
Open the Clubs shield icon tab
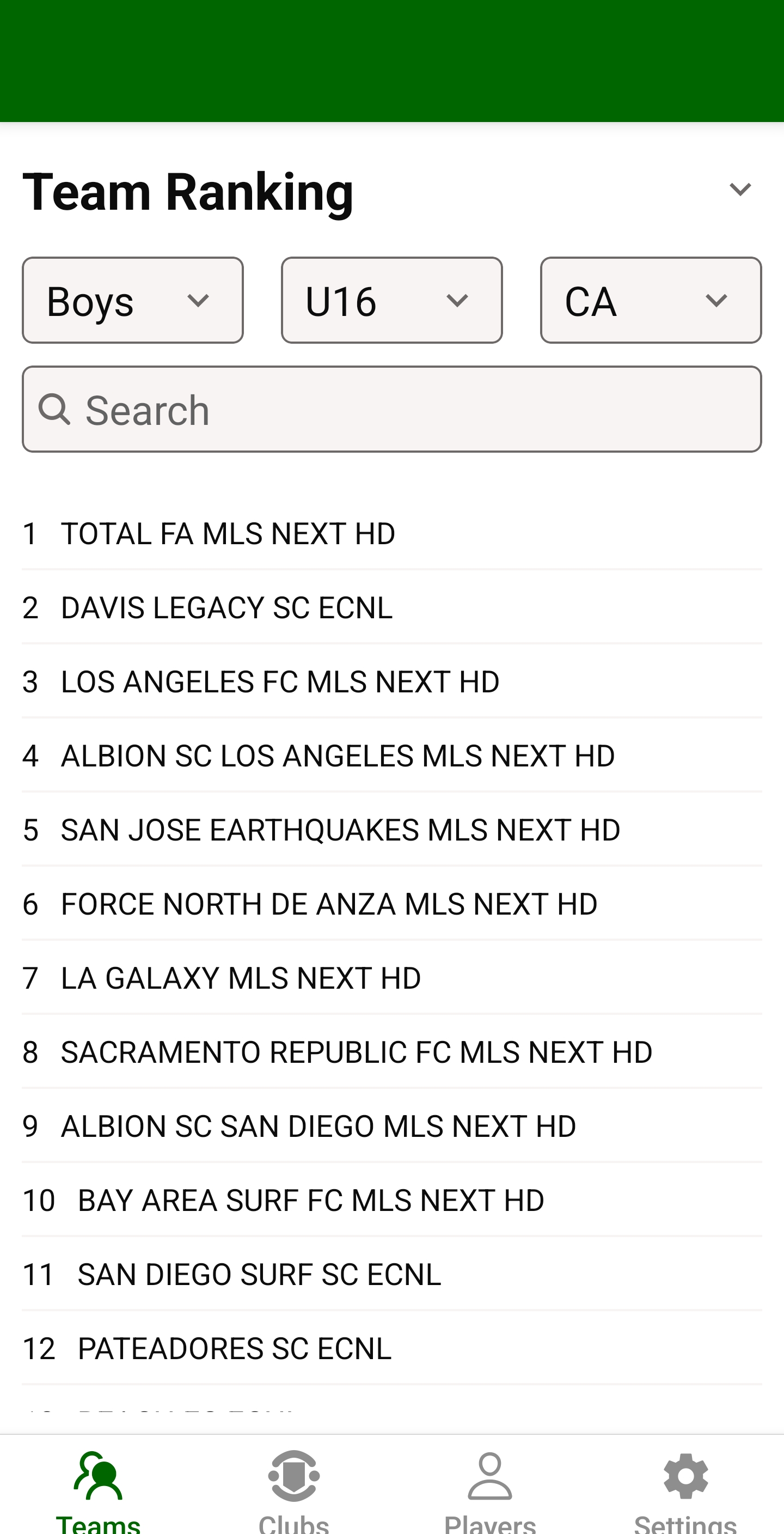tap(294, 1477)
